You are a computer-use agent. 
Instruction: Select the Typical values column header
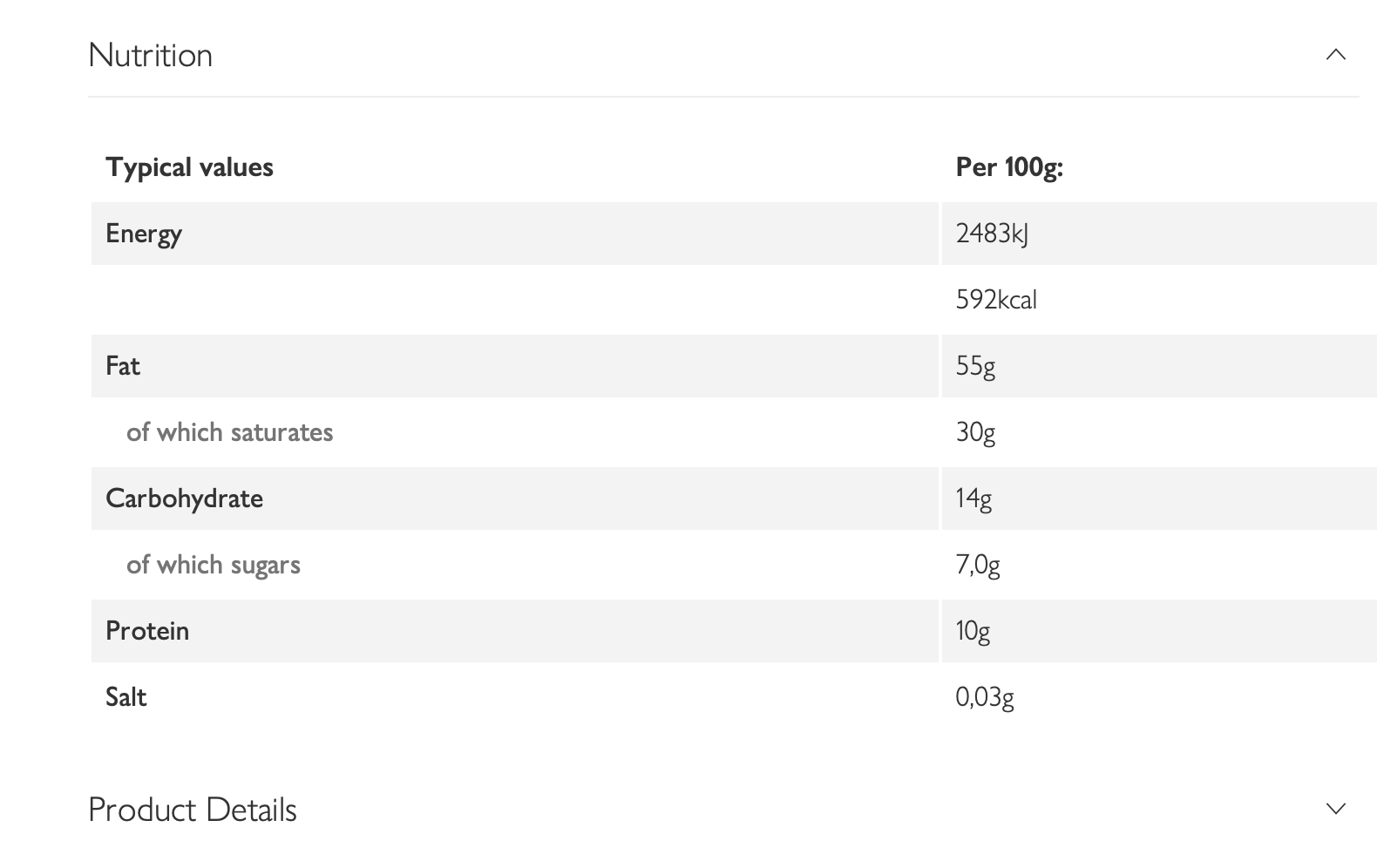pos(189,167)
